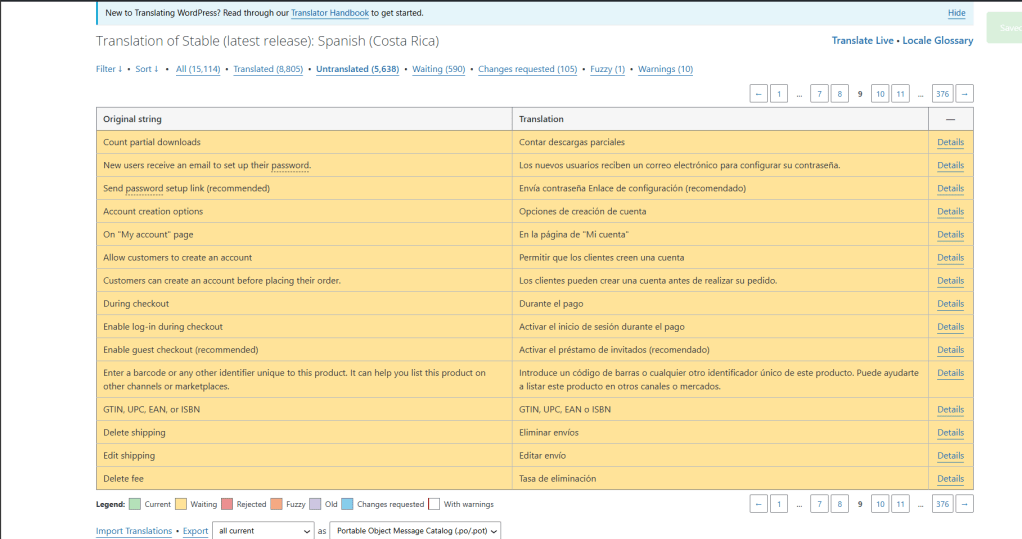Screen dimensions: 1022x539
Task: Switch to Waiting (590) filter
Action: click(439, 69)
